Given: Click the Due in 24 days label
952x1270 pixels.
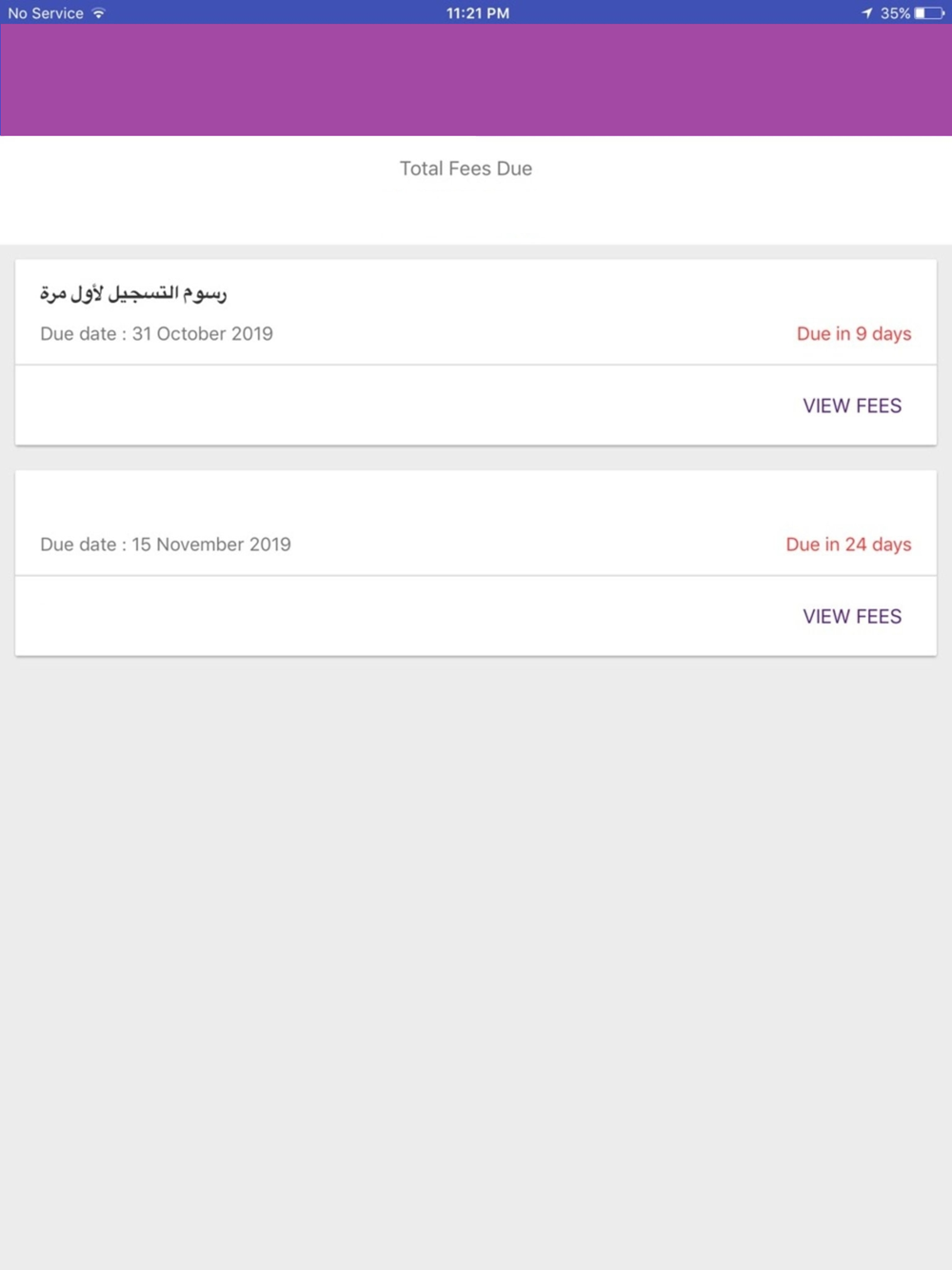Looking at the screenshot, I should pyautogui.click(x=848, y=544).
